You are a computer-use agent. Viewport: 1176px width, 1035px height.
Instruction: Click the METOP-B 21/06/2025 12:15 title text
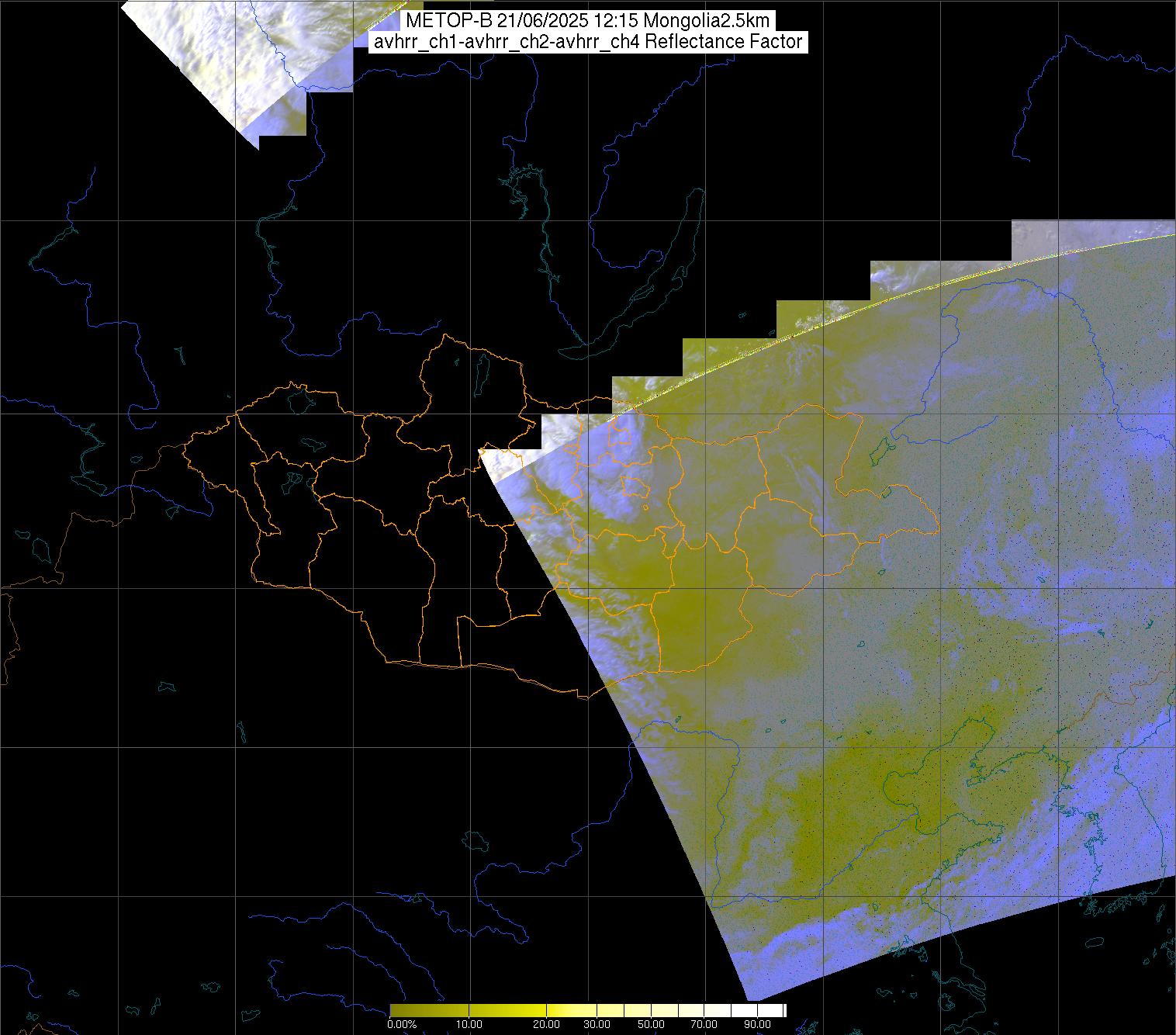click(x=523, y=21)
